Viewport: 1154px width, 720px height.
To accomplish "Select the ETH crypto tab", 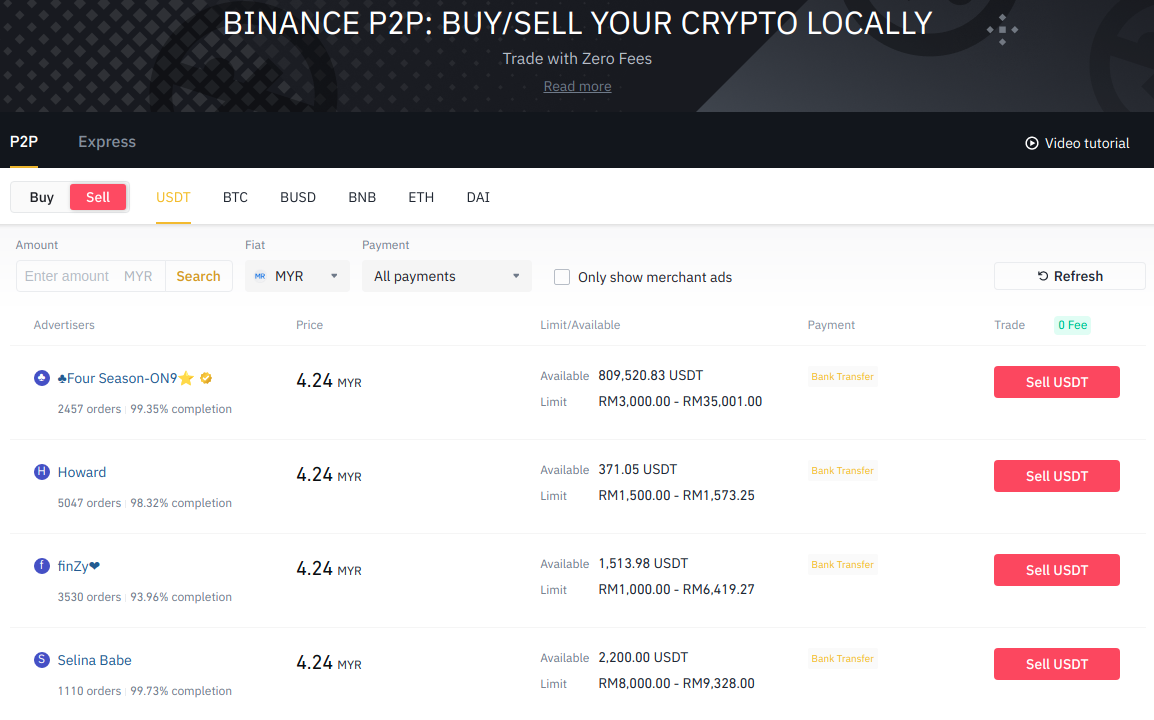I will (421, 197).
